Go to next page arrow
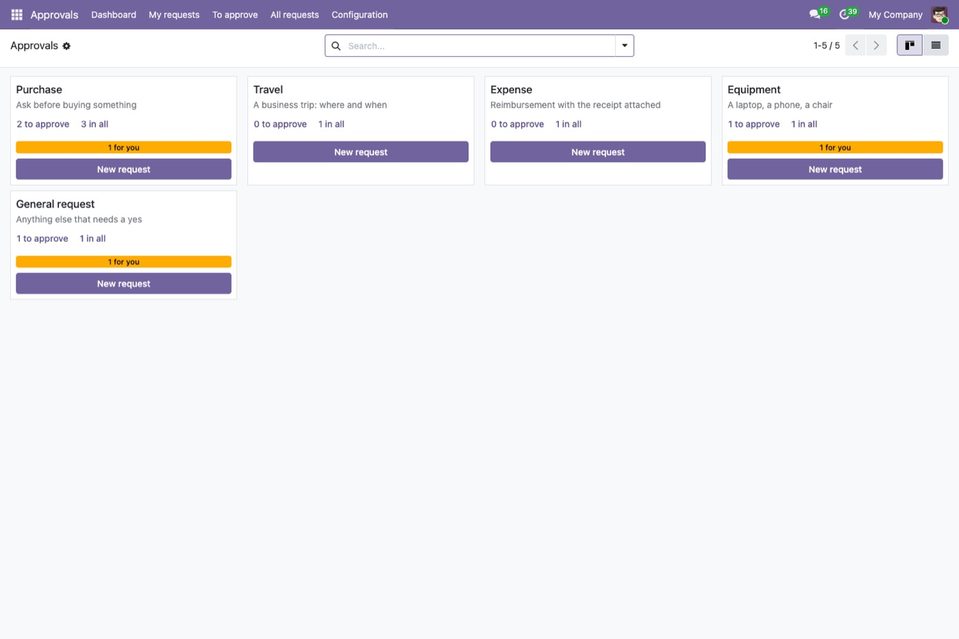 (x=876, y=45)
